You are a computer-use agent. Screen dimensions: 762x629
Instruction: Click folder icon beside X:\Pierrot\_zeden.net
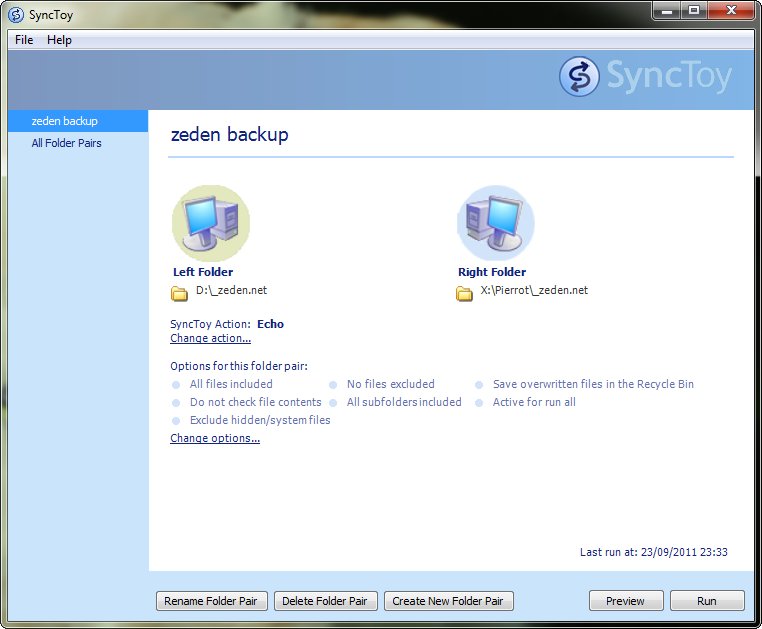[x=464, y=294]
